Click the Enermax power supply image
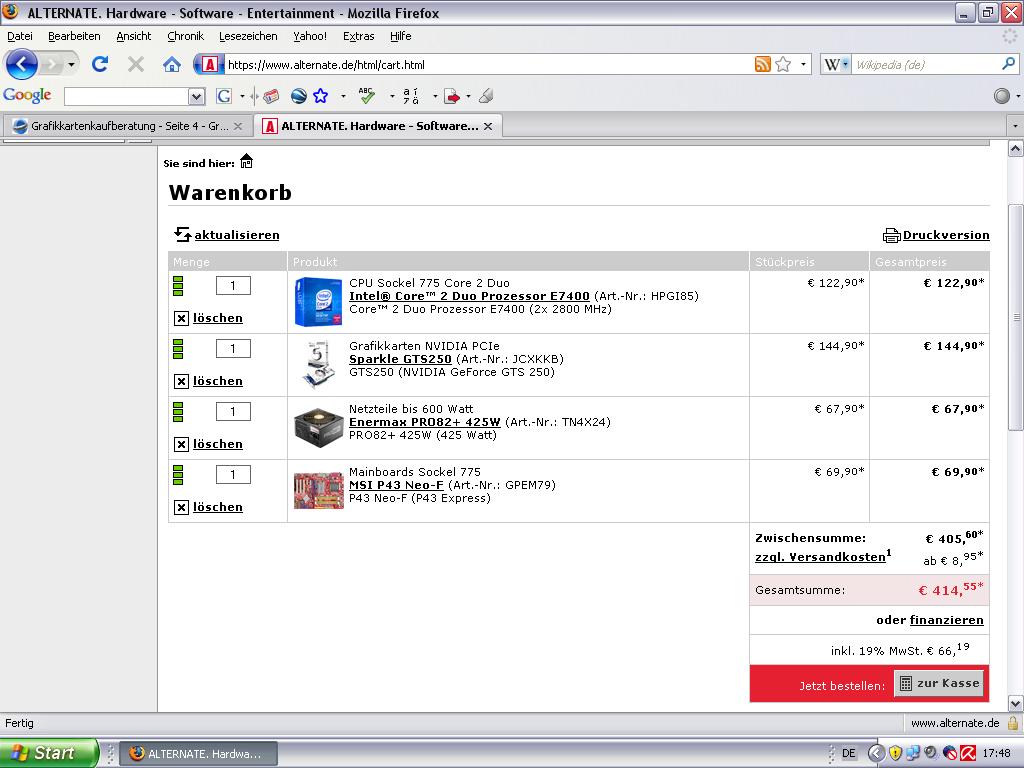 (318, 427)
